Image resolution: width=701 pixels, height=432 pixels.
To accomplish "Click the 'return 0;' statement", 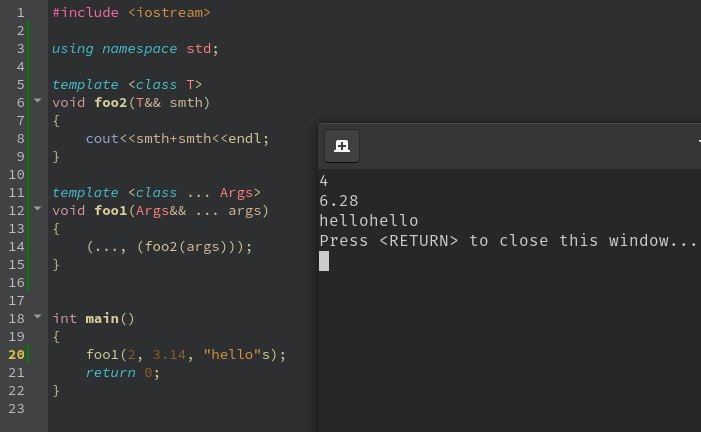I will click(x=122, y=373).
